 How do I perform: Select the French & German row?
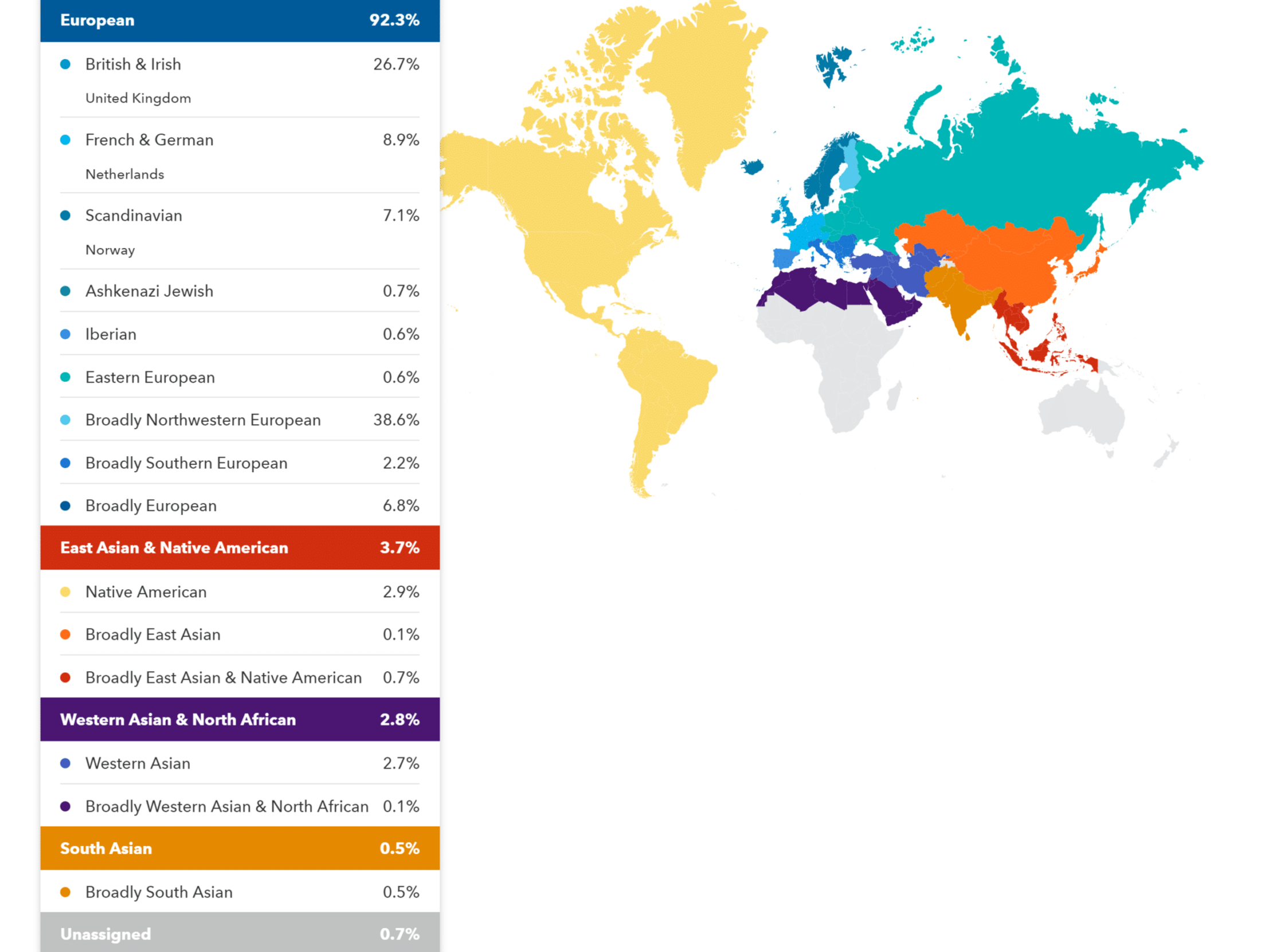coord(240,140)
